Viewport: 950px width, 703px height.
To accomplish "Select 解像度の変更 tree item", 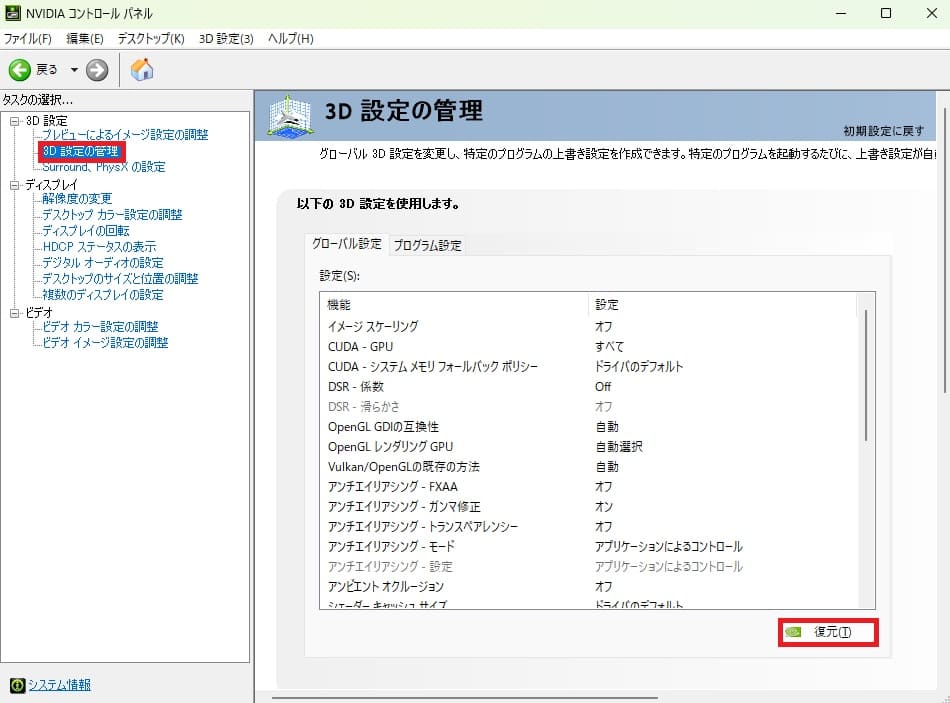I will coord(77,199).
